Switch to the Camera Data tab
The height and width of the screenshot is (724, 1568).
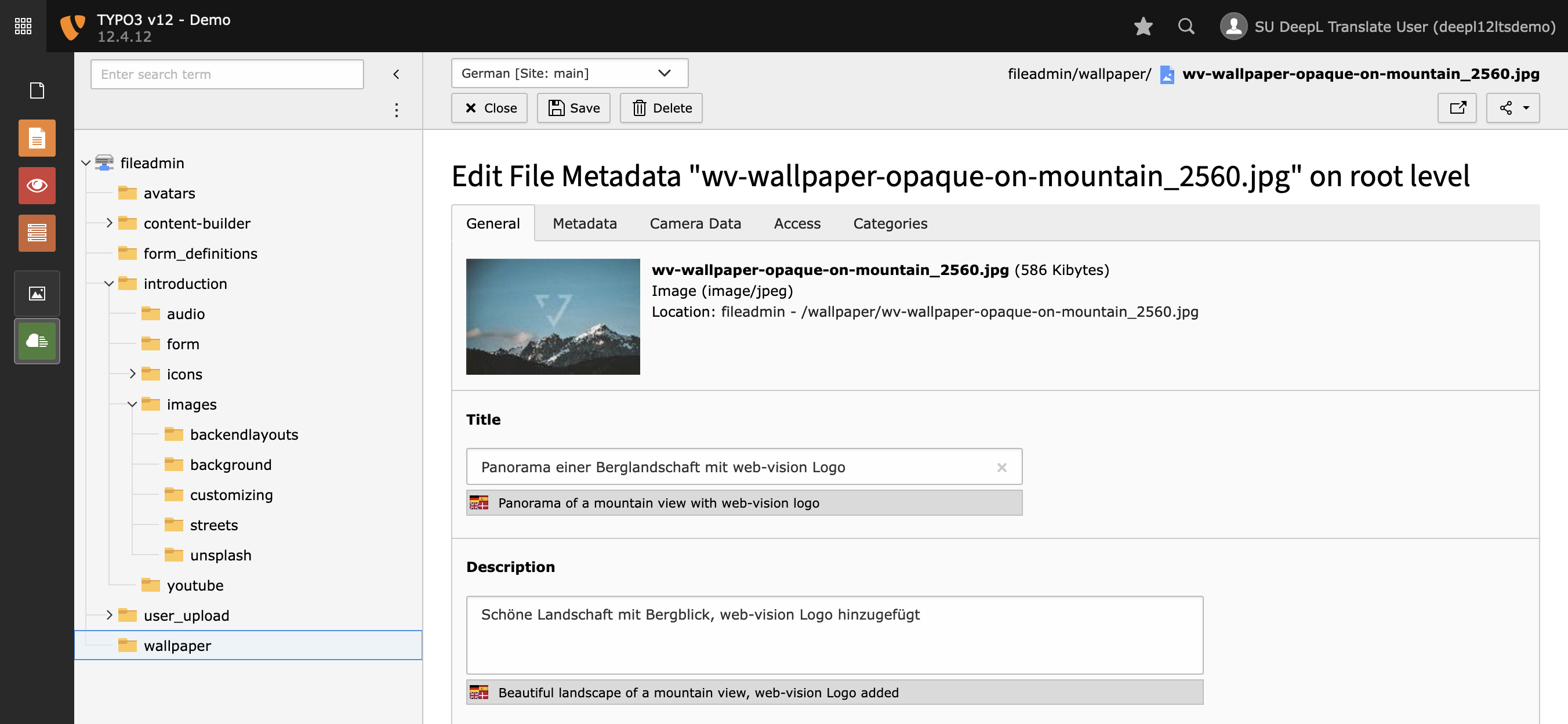(x=696, y=223)
